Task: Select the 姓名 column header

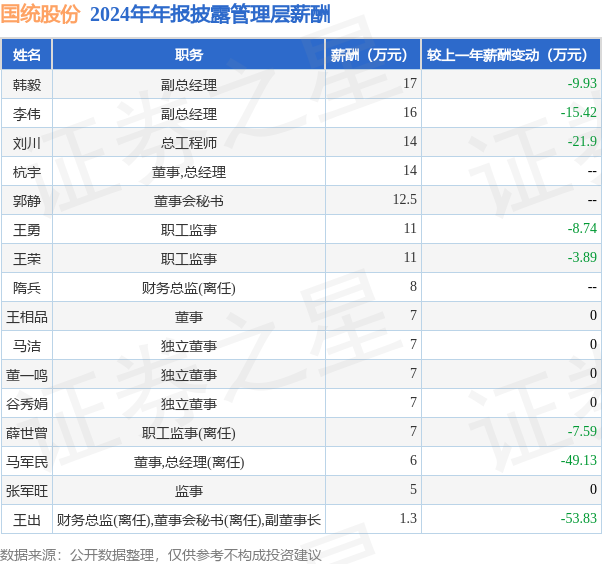Action: [x=26, y=55]
